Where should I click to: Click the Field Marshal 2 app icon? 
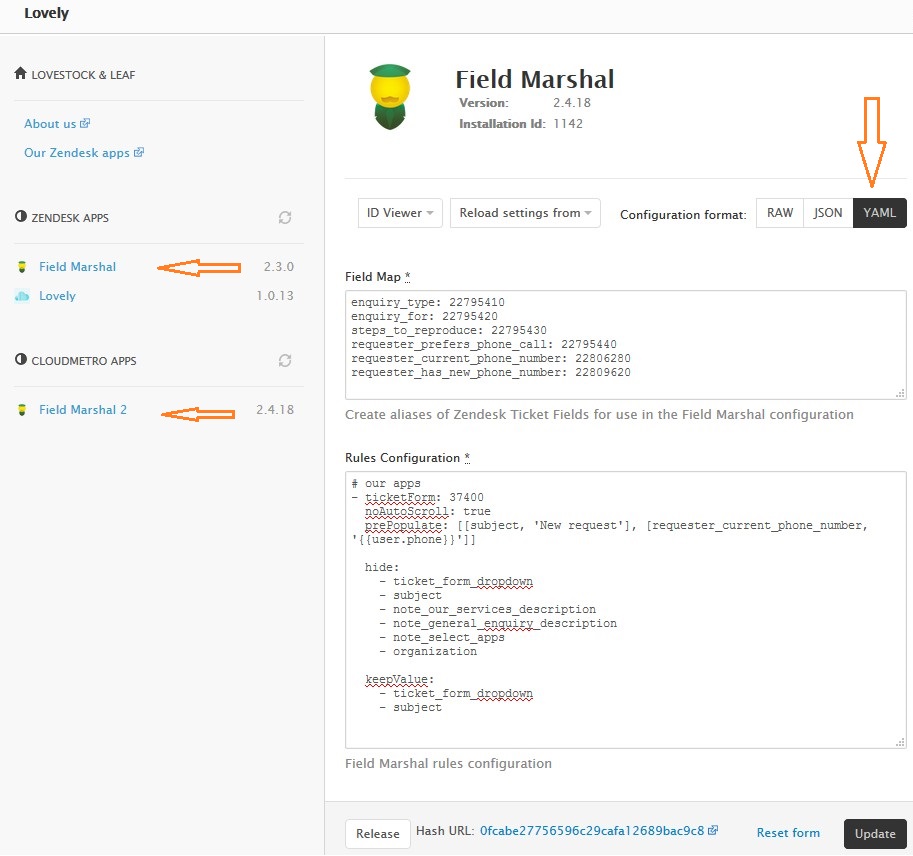pos(22,410)
